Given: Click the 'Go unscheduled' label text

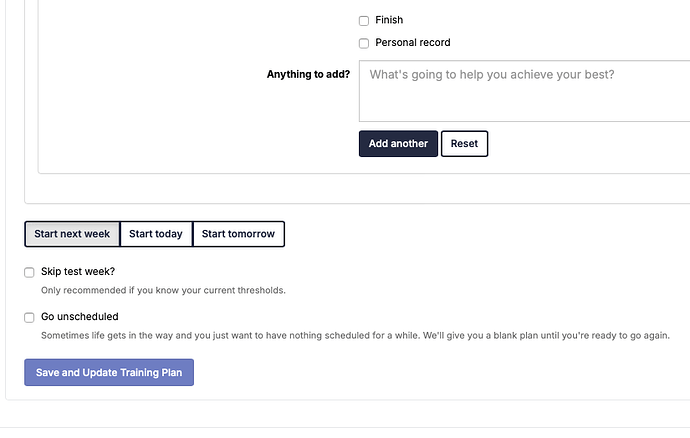Looking at the screenshot, I should [x=80, y=317].
